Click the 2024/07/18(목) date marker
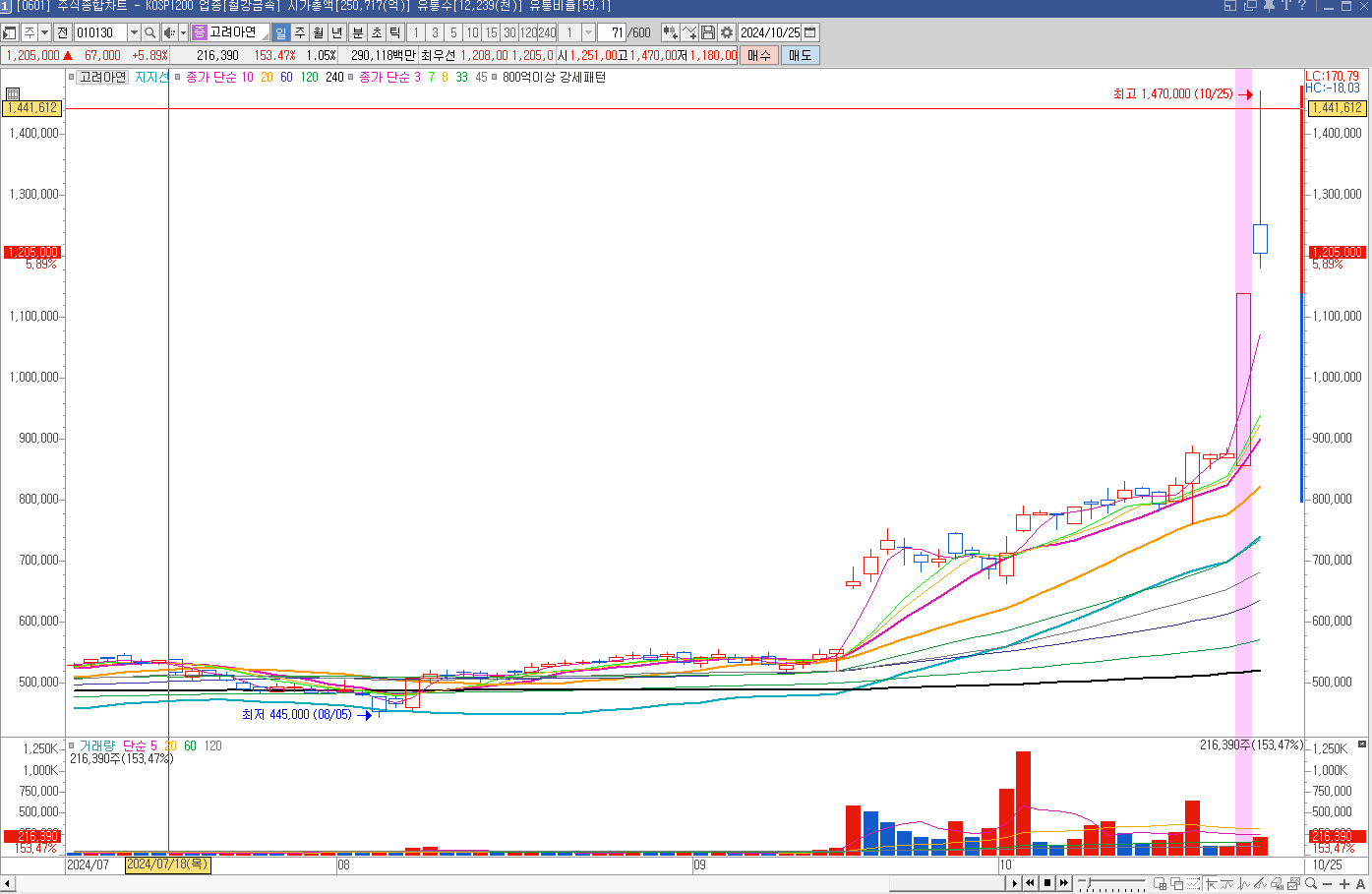The width and height of the screenshot is (1372, 894). (167, 865)
